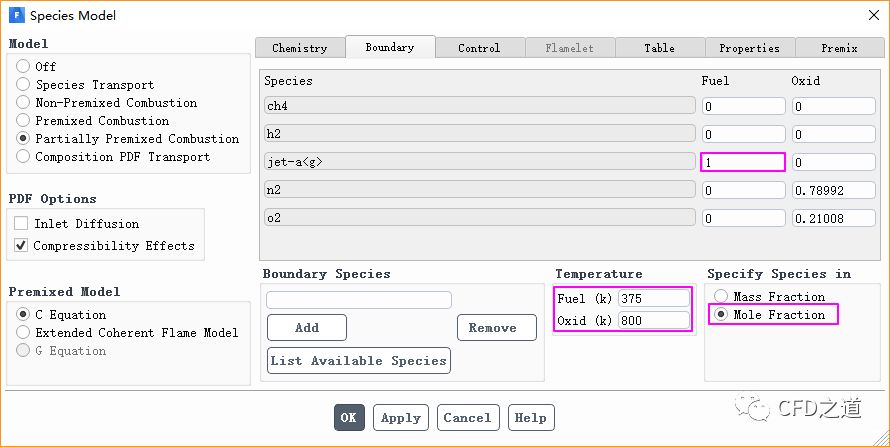Switch to the Premix tab
890x447 pixels.
click(x=839, y=48)
